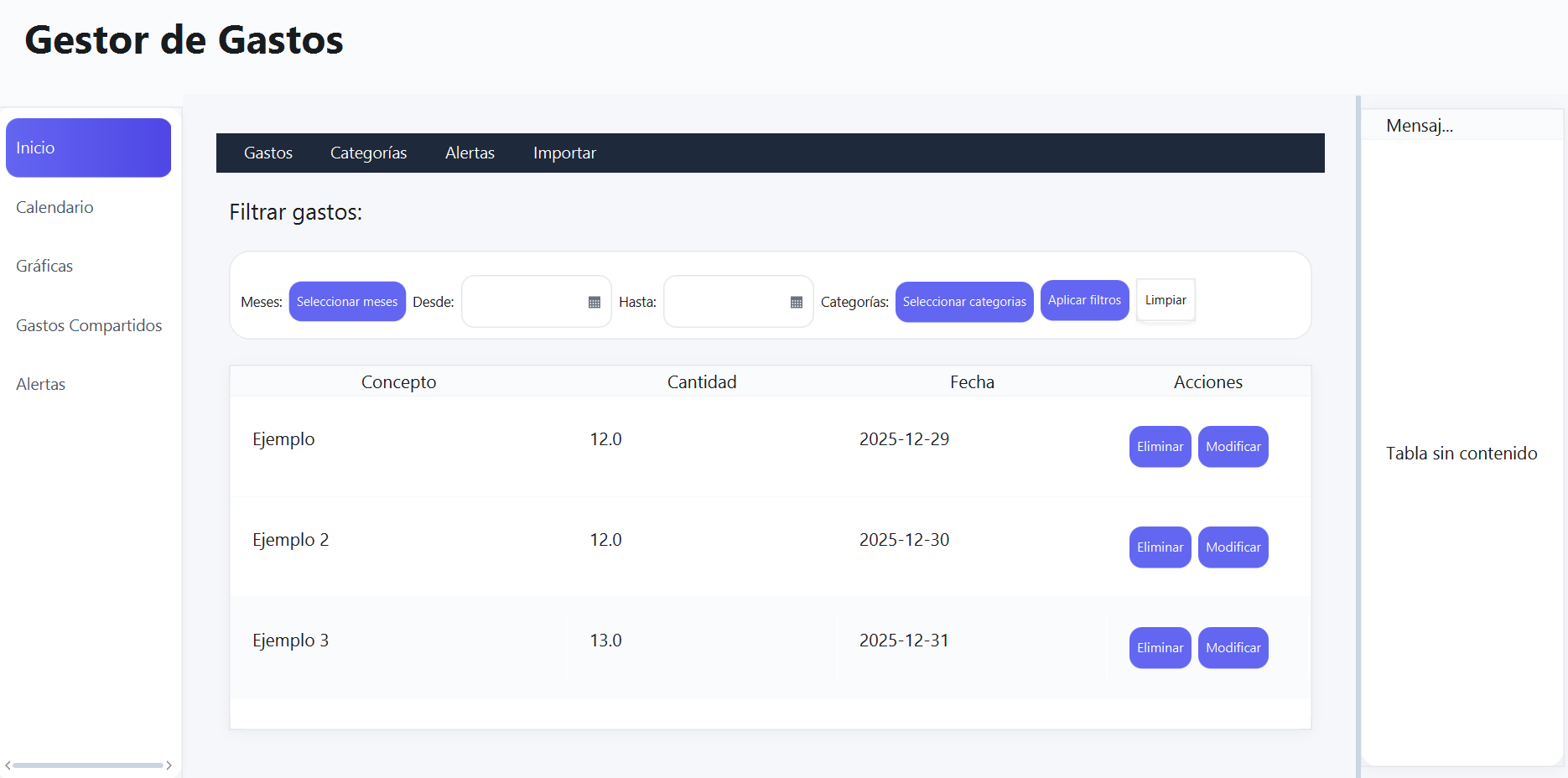Open the Hasta date picker calendar icon
Viewport: 1568px width, 778px height.
pyautogui.click(x=797, y=302)
